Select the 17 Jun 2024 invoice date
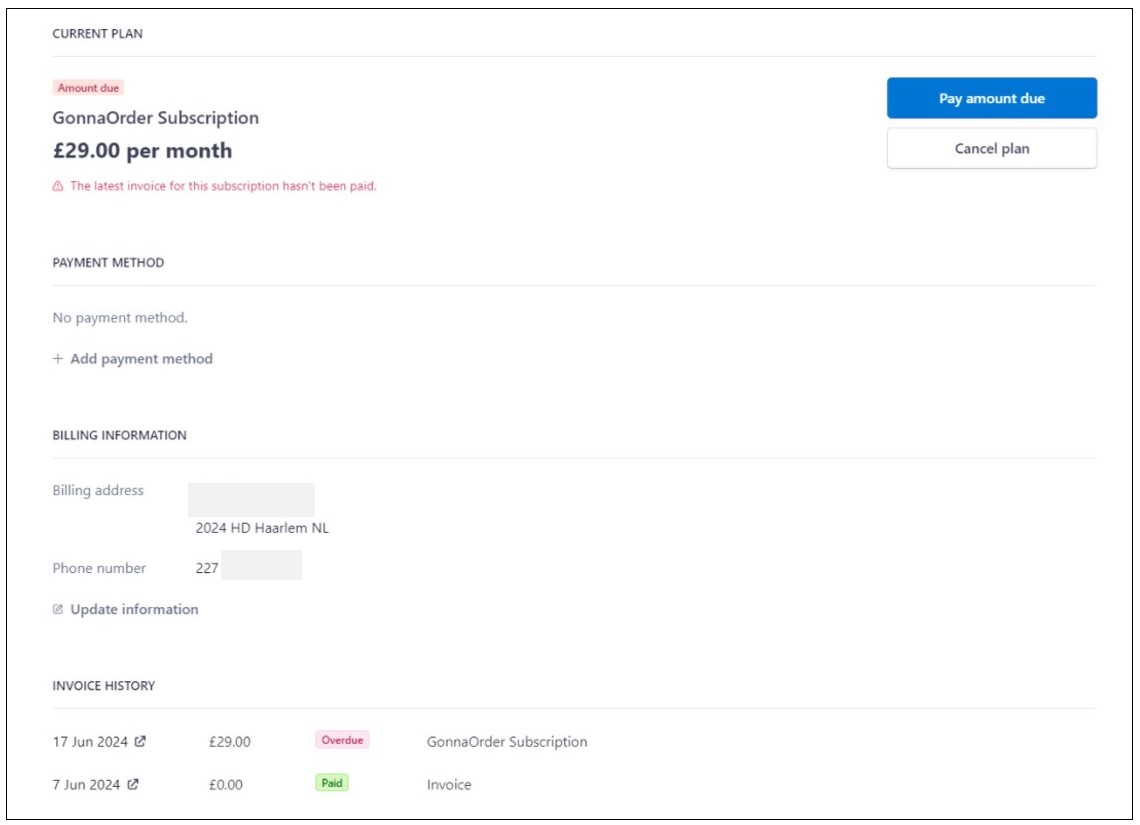Viewport: 1140px width, 825px height. [90, 741]
